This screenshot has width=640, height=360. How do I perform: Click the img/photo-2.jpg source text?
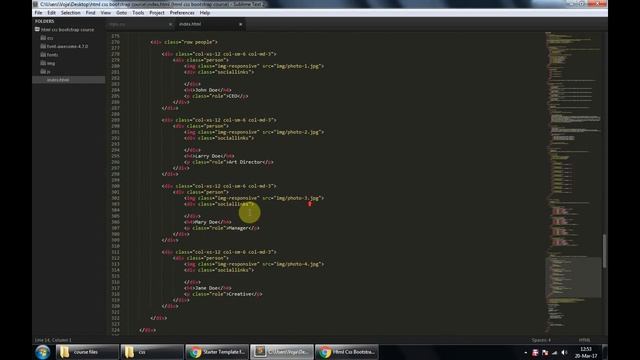(x=298, y=132)
